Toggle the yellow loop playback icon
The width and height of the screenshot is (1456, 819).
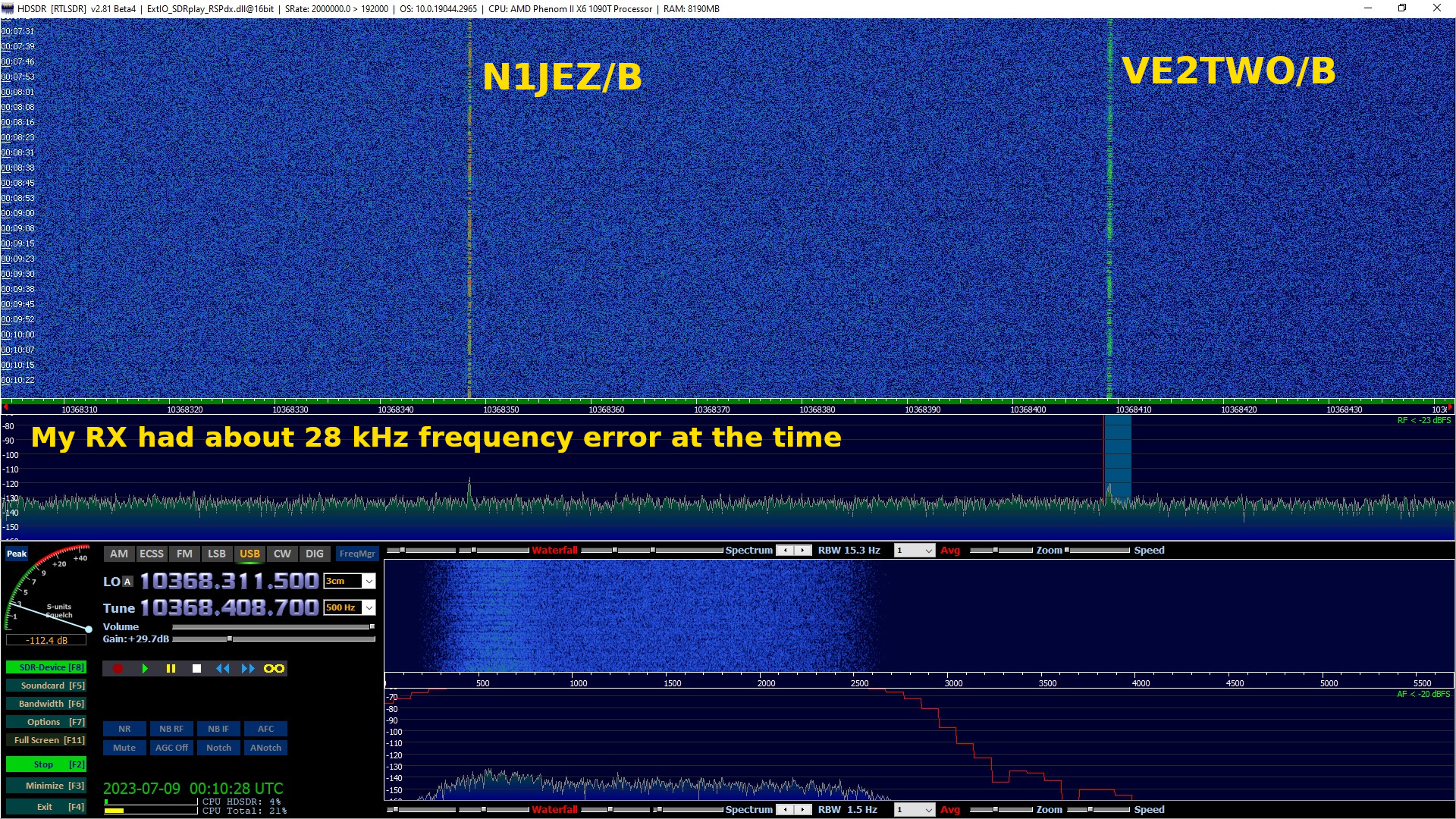click(x=274, y=668)
